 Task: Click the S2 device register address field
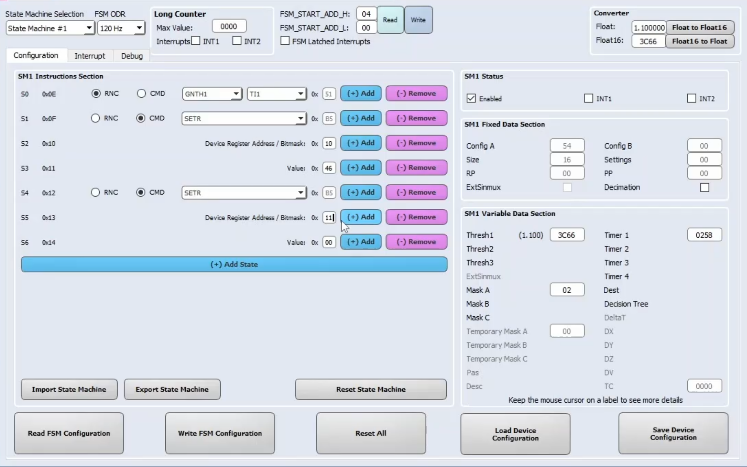tap(329, 143)
